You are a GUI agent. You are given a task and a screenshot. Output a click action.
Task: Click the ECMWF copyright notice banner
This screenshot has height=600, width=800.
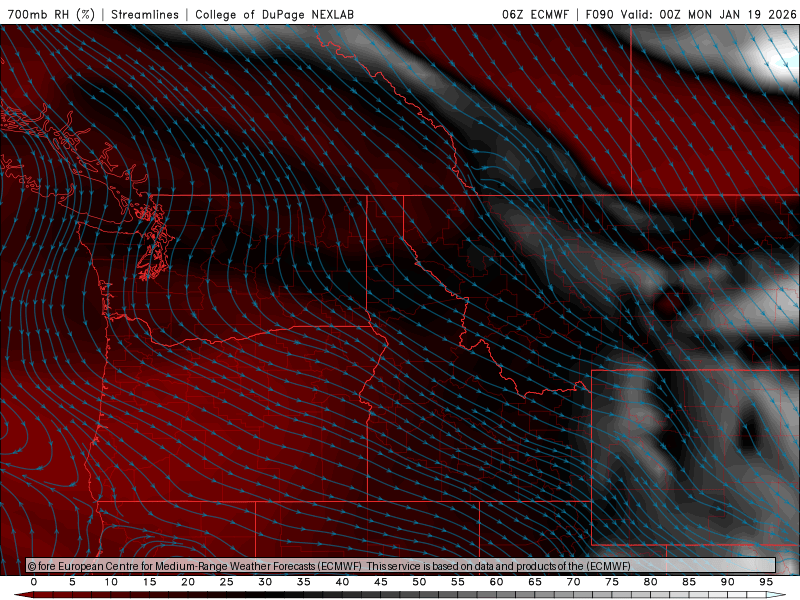401,565
